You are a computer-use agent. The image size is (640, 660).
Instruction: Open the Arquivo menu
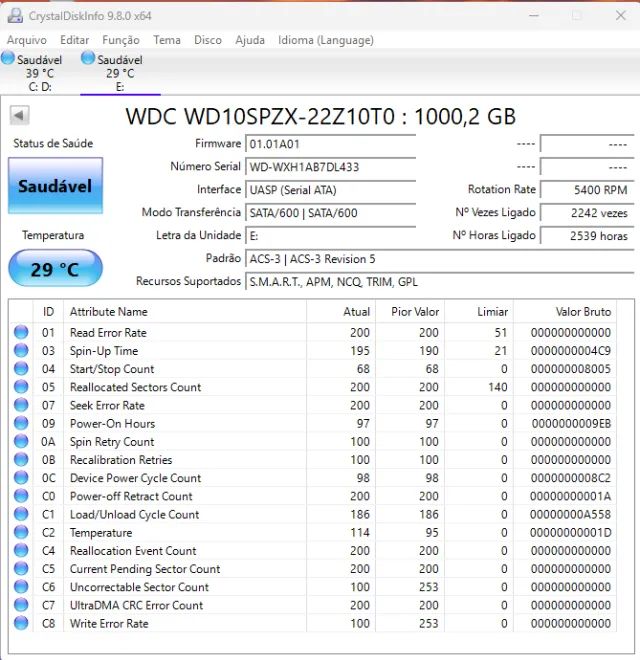coord(27,40)
